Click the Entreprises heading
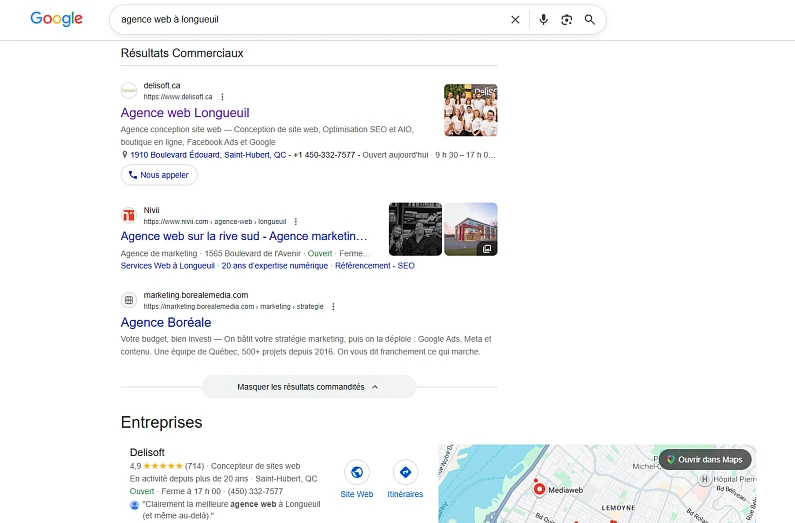Viewport: 795px width, 523px height. click(x=161, y=422)
